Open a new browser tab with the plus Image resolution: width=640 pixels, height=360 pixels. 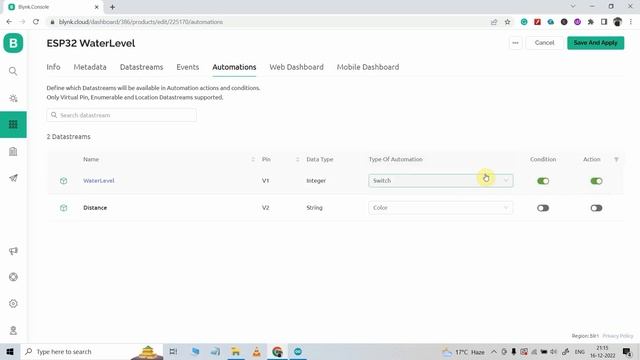(112, 7)
